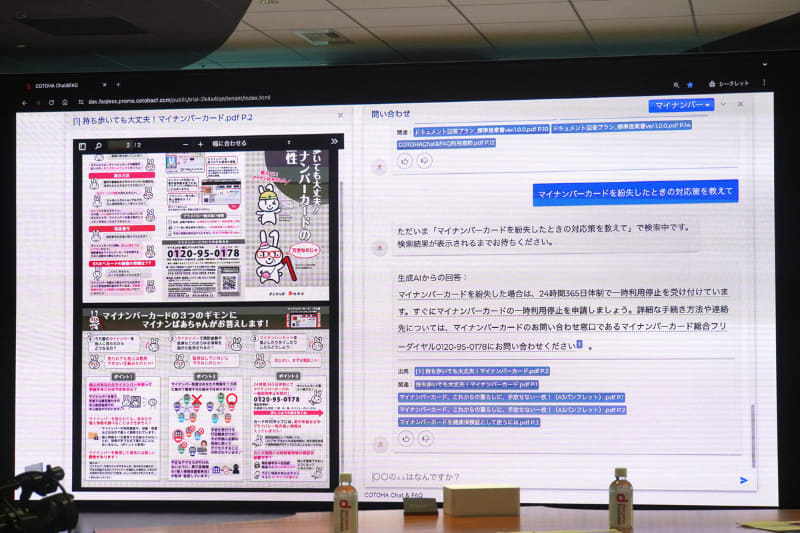Click the incognito シークレット indicator
Image resolution: width=800 pixels, height=533 pixels.
coord(729,84)
